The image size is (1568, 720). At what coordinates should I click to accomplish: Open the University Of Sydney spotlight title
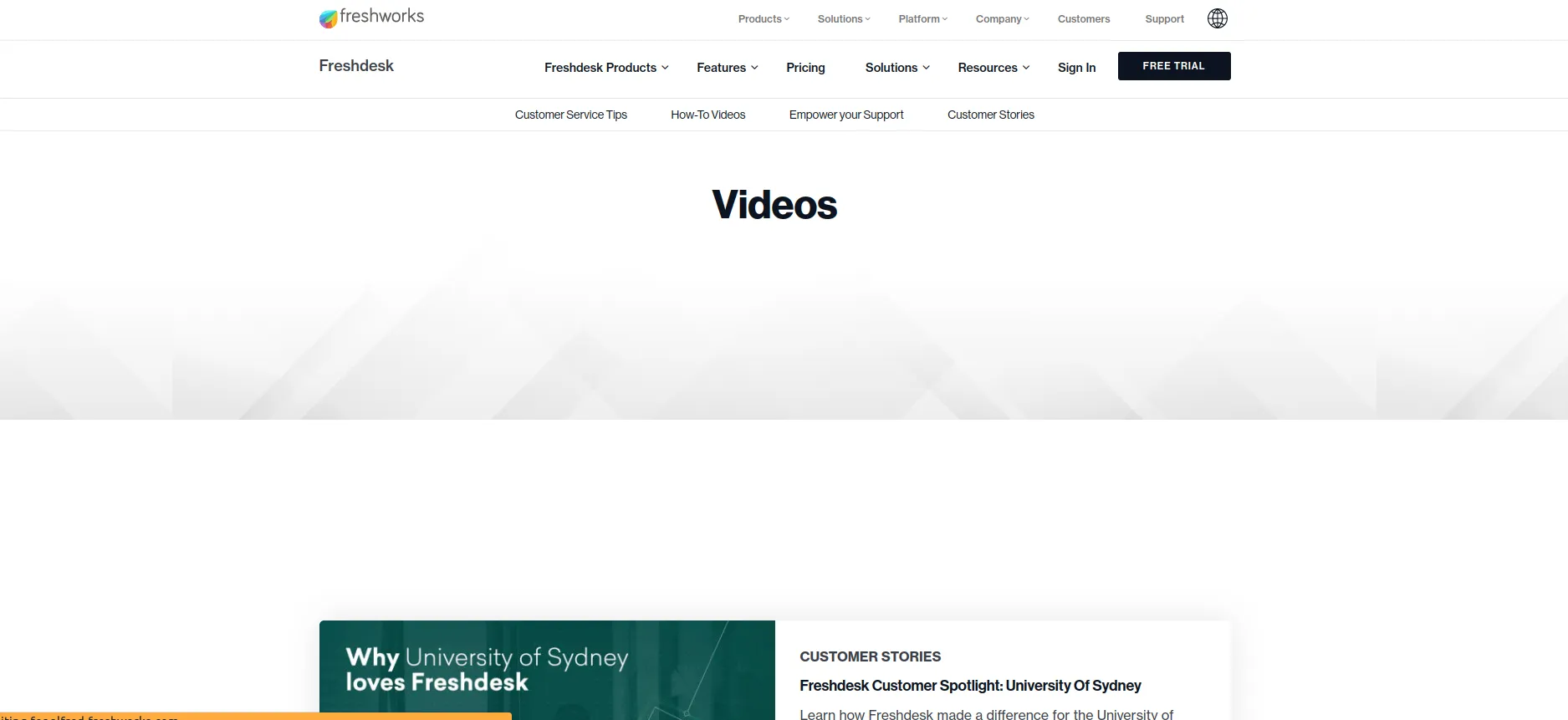[x=970, y=686]
